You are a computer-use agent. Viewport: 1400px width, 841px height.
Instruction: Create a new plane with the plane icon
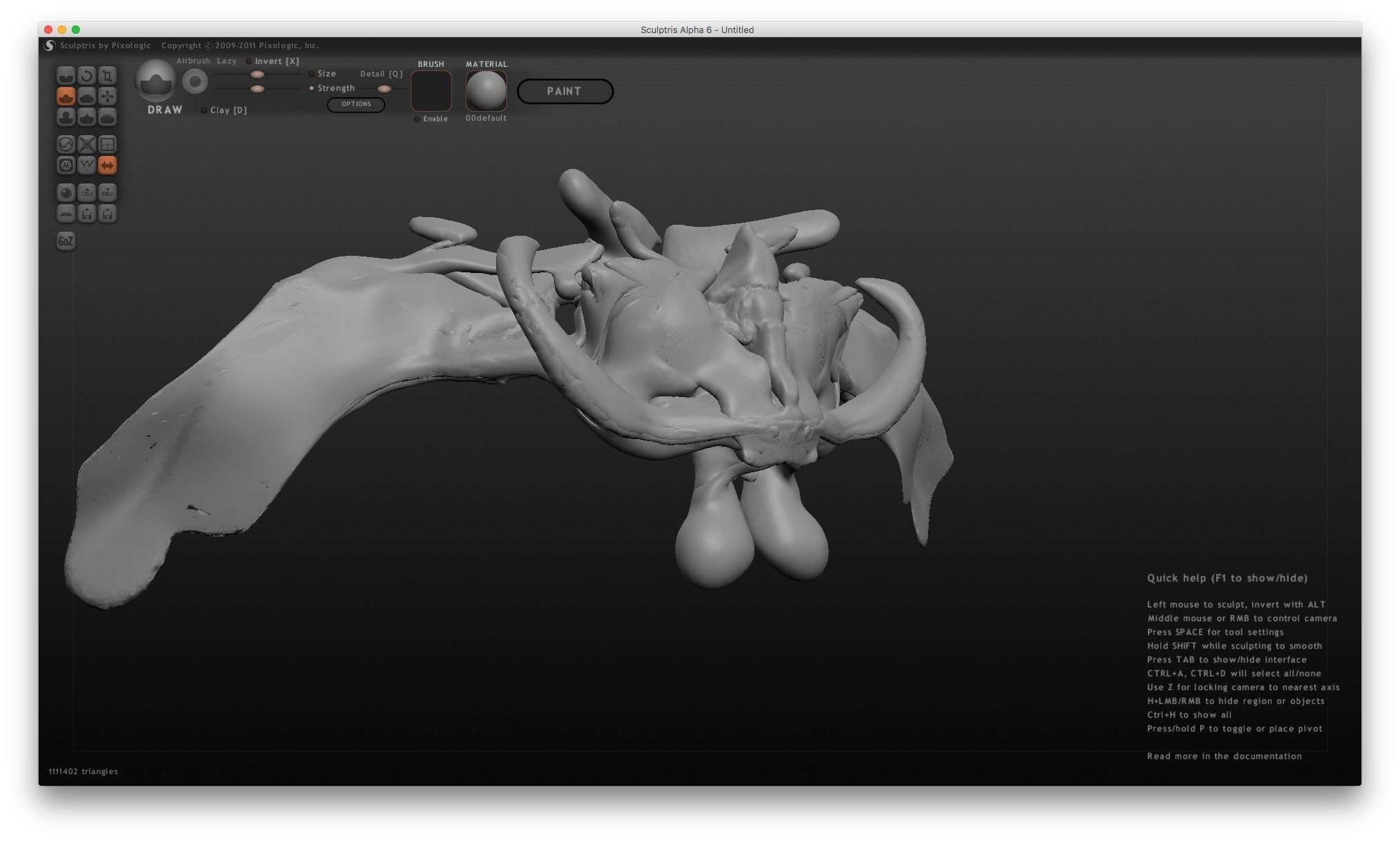point(65,213)
